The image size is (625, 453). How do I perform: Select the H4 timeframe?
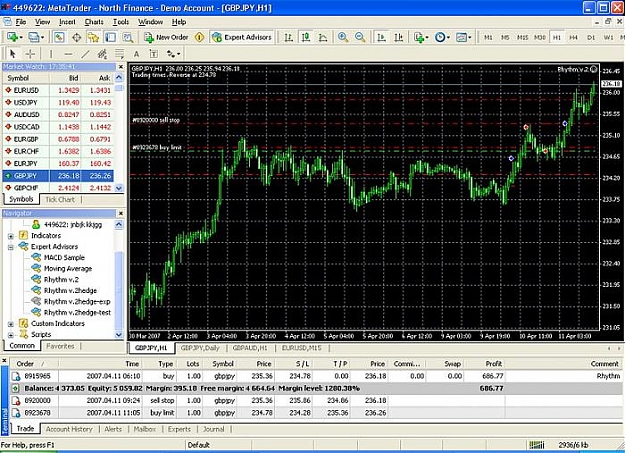[x=574, y=37]
